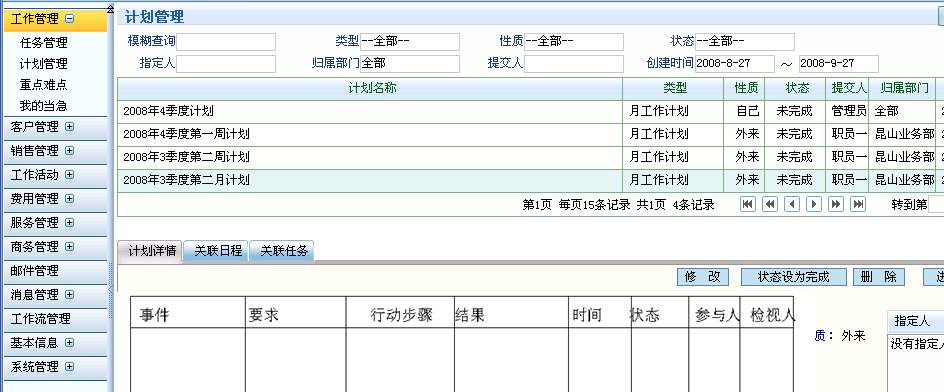
Task: Expand the 消息管理 section
Action: tap(69, 294)
